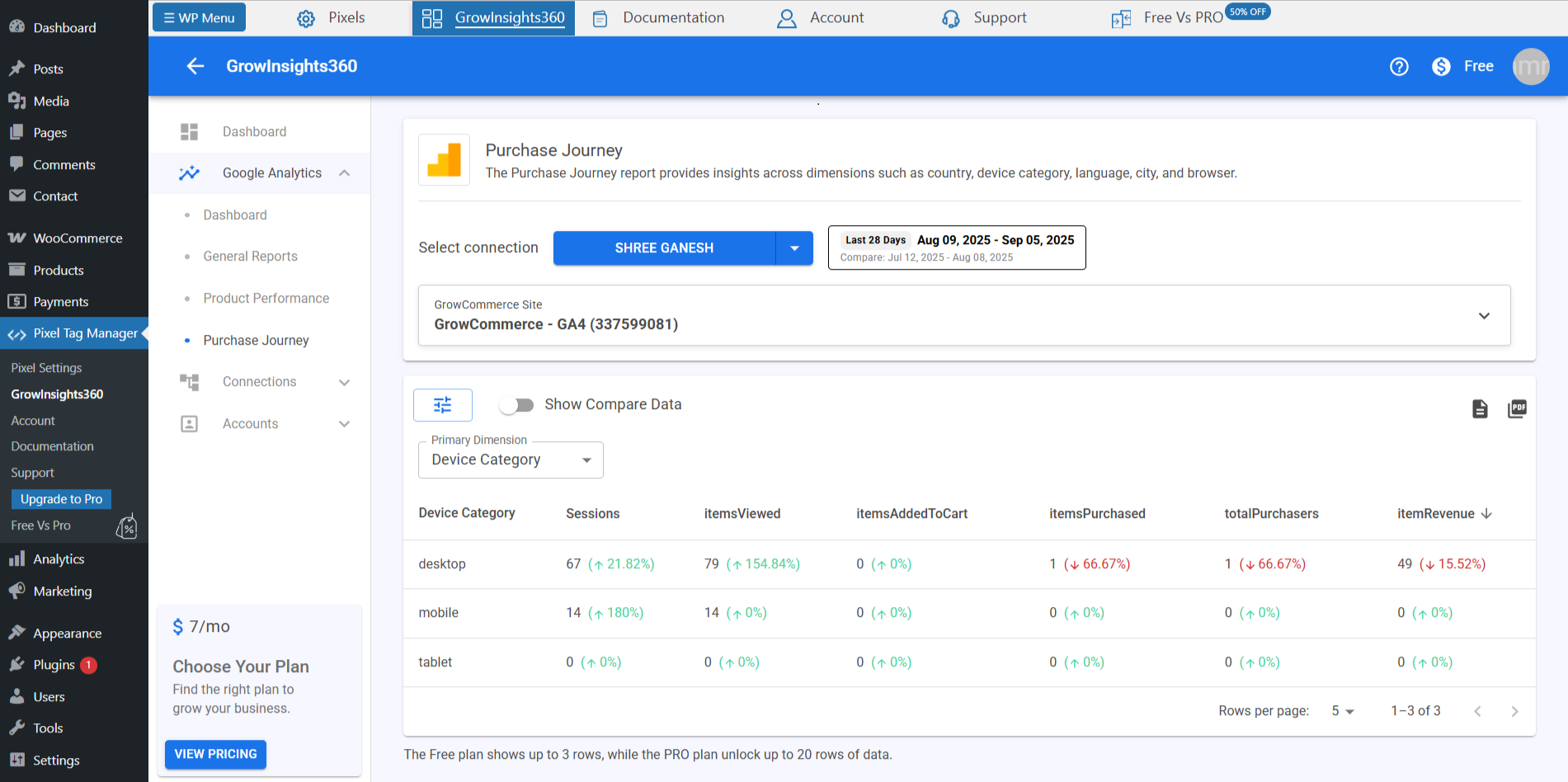
Task: Click the Upgrade to Pro button
Action: coord(61,498)
